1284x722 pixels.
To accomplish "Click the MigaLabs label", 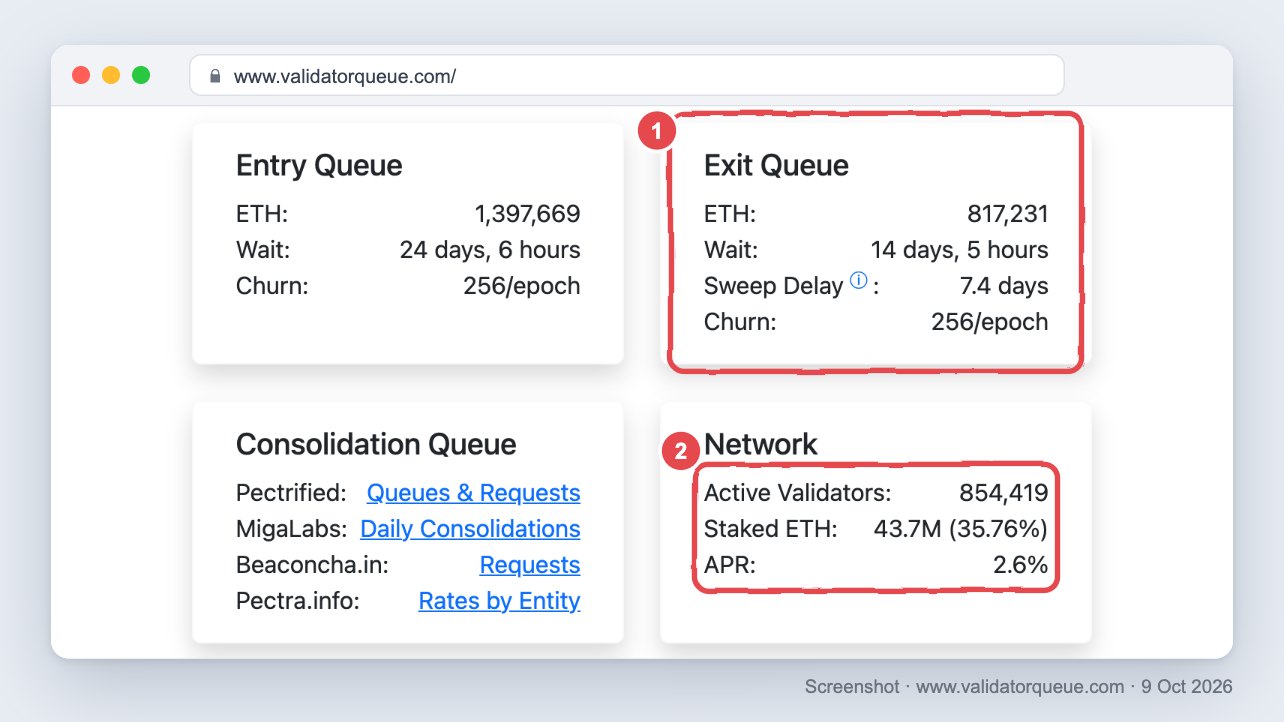I will 292,529.
